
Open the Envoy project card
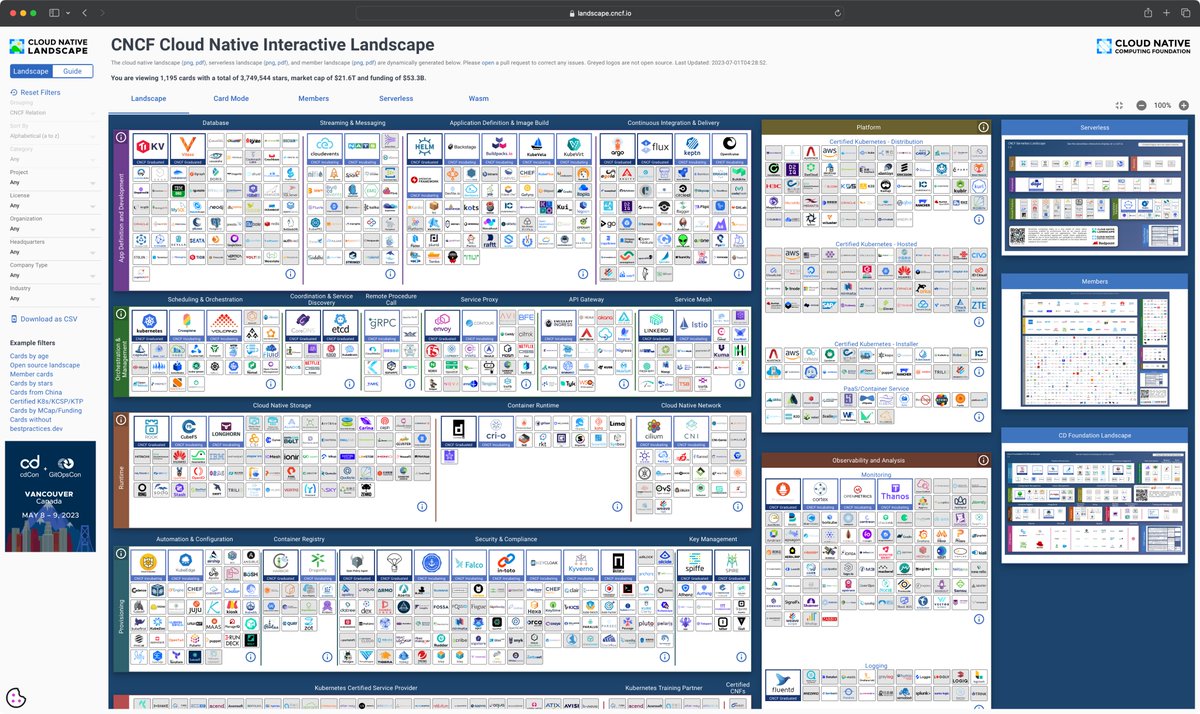click(x=441, y=326)
